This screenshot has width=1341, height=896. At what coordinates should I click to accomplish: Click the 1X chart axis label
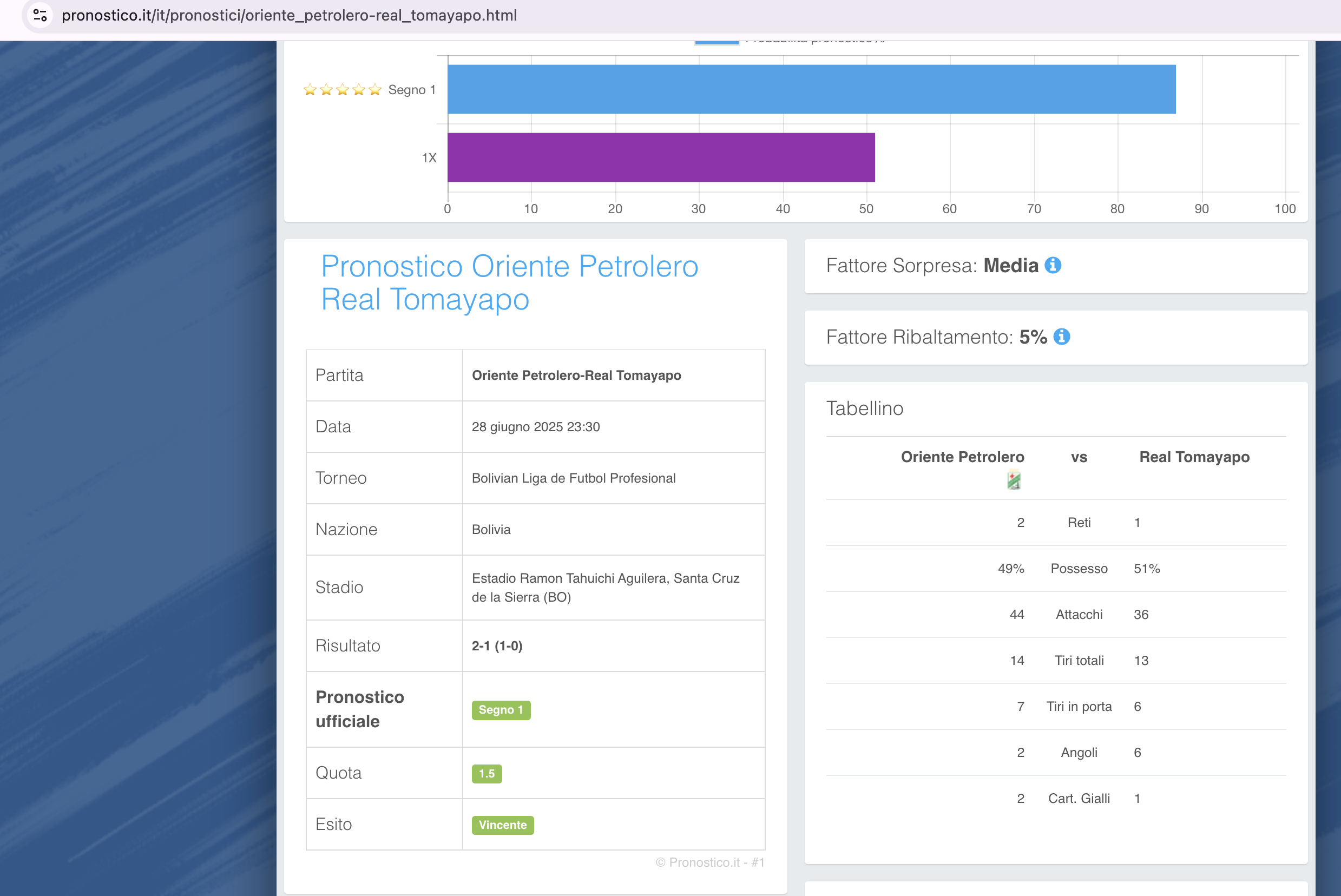tap(429, 157)
